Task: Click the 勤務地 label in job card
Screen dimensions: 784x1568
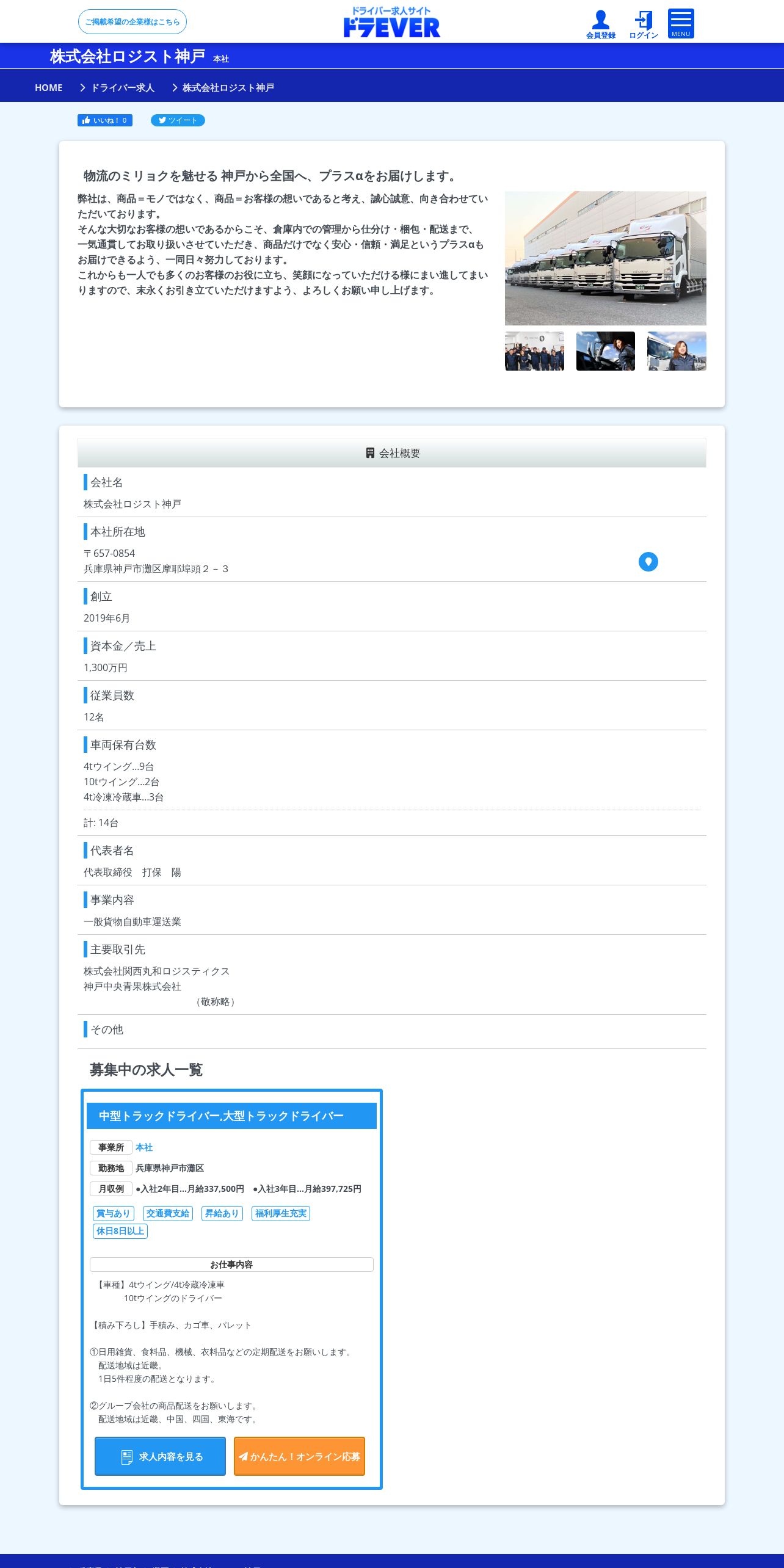Action: point(111,1168)
